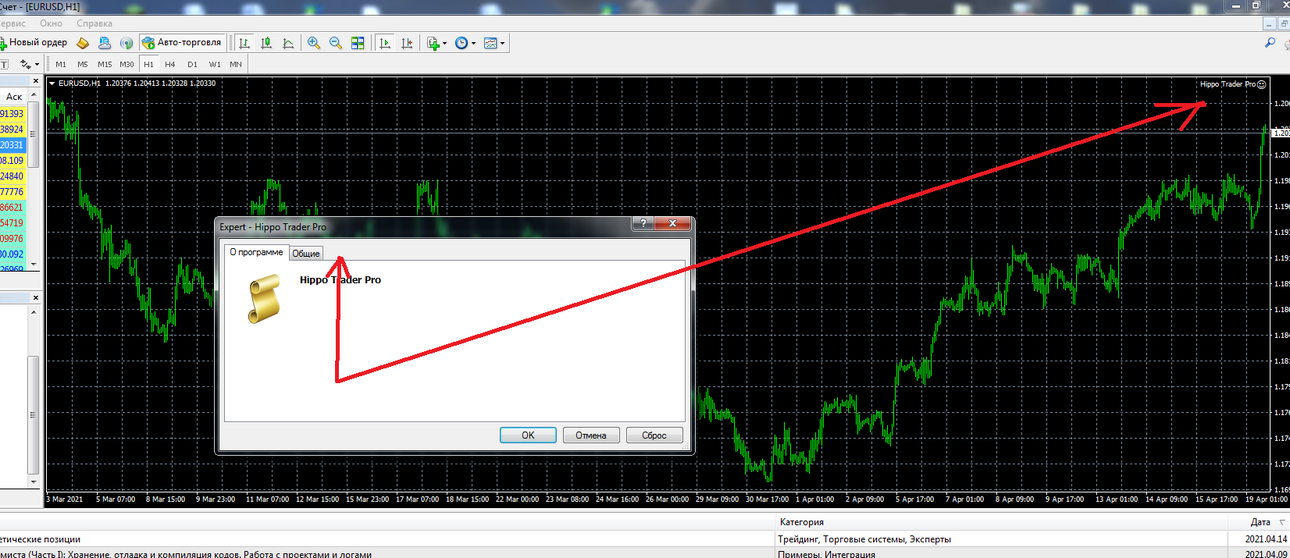1290x558 pixels.
Task: Close the Navigator panel below Market Watch
Action: coord(37,297)
